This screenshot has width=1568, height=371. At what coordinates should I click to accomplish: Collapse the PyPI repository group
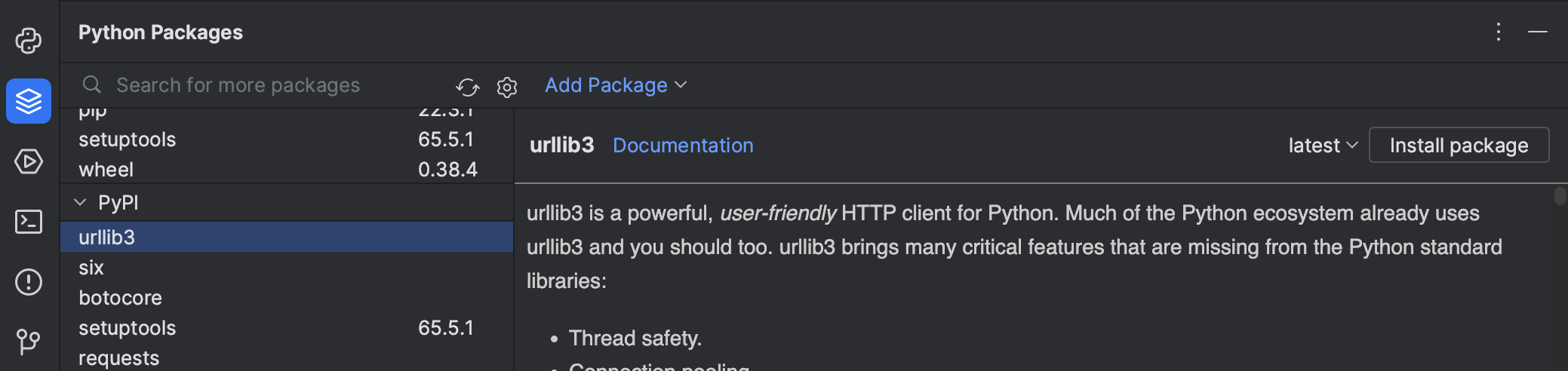click(80, 203)
